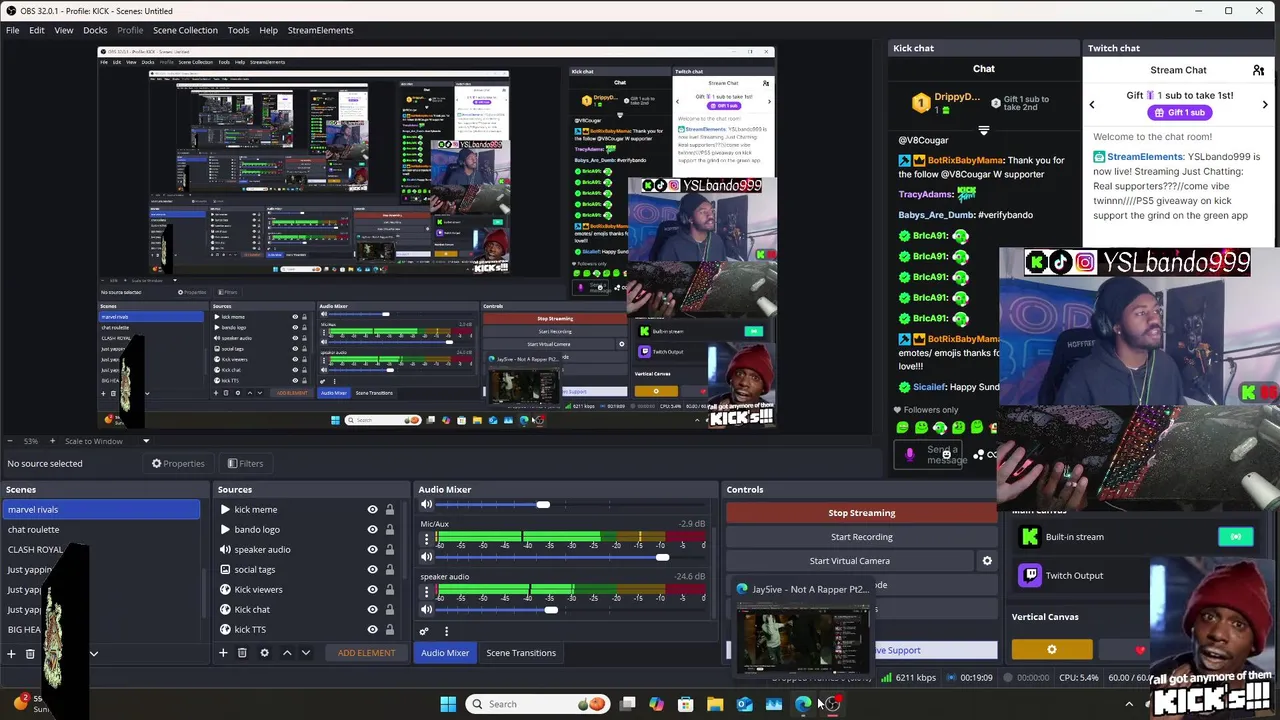Move the selected source down

click(x=306, y=653)
